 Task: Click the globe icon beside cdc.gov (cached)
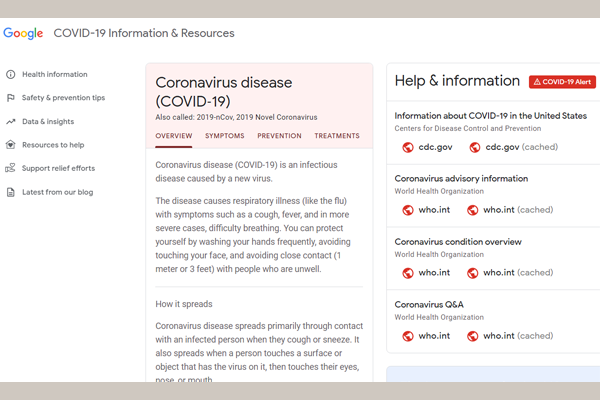475,147
